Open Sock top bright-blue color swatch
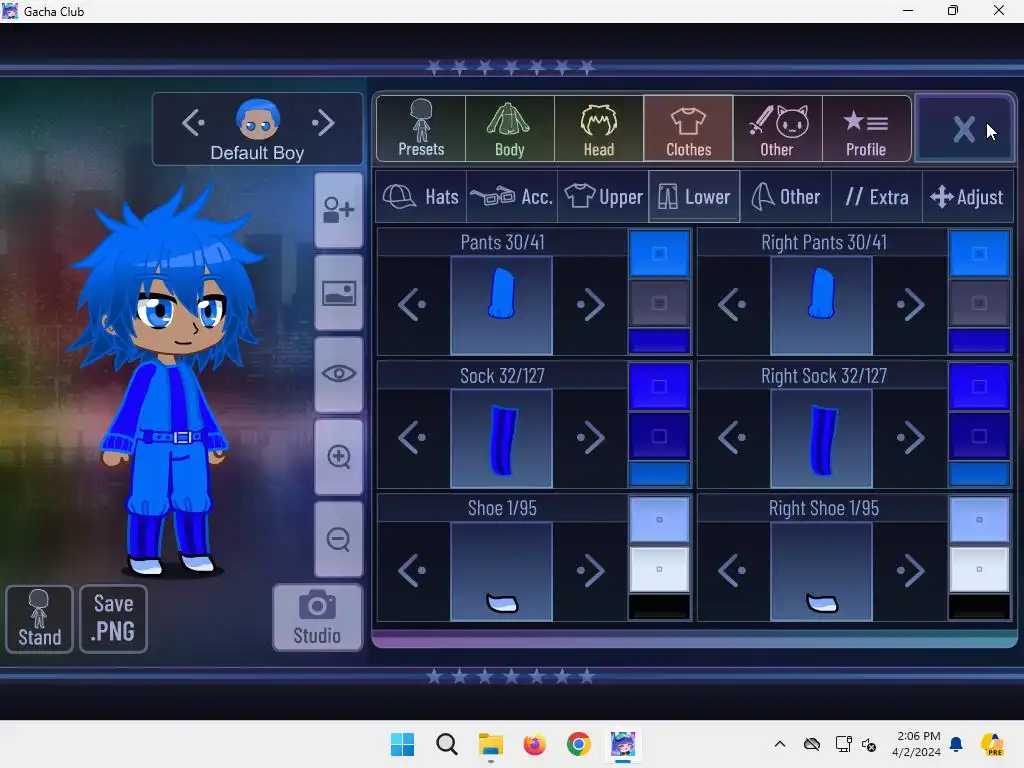The width and height of the screenshot is (1024, 768). coord(659,387)
